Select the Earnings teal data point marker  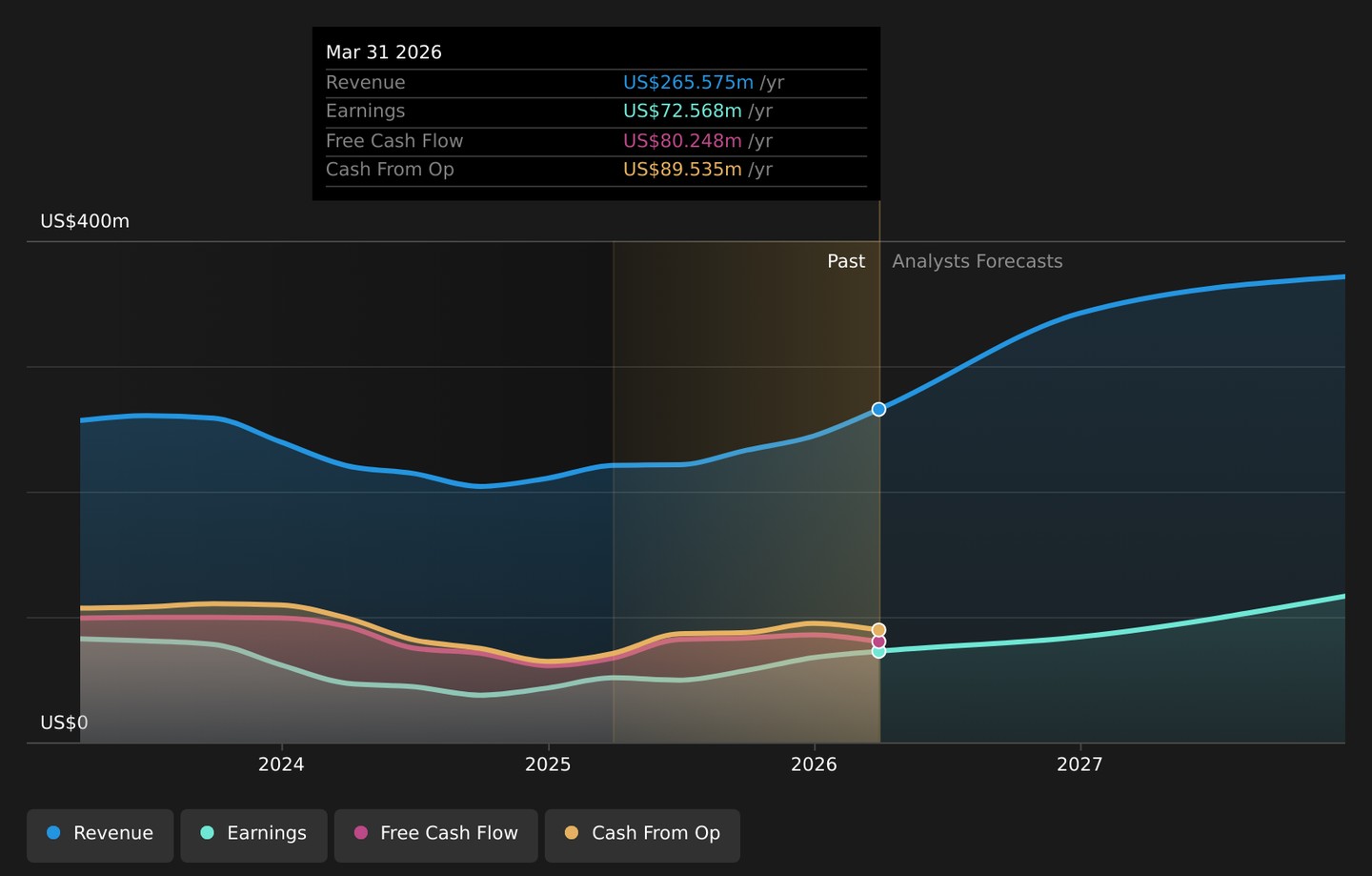pos(878,652)
